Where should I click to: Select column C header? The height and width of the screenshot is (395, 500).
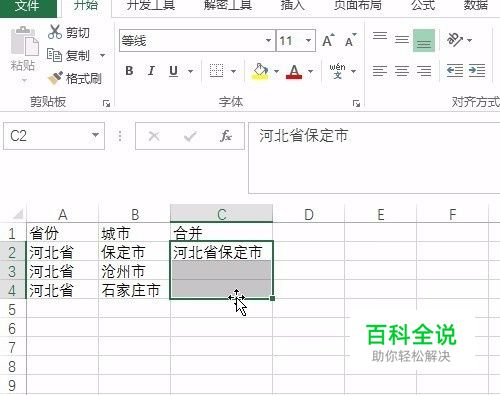(222, 214)
